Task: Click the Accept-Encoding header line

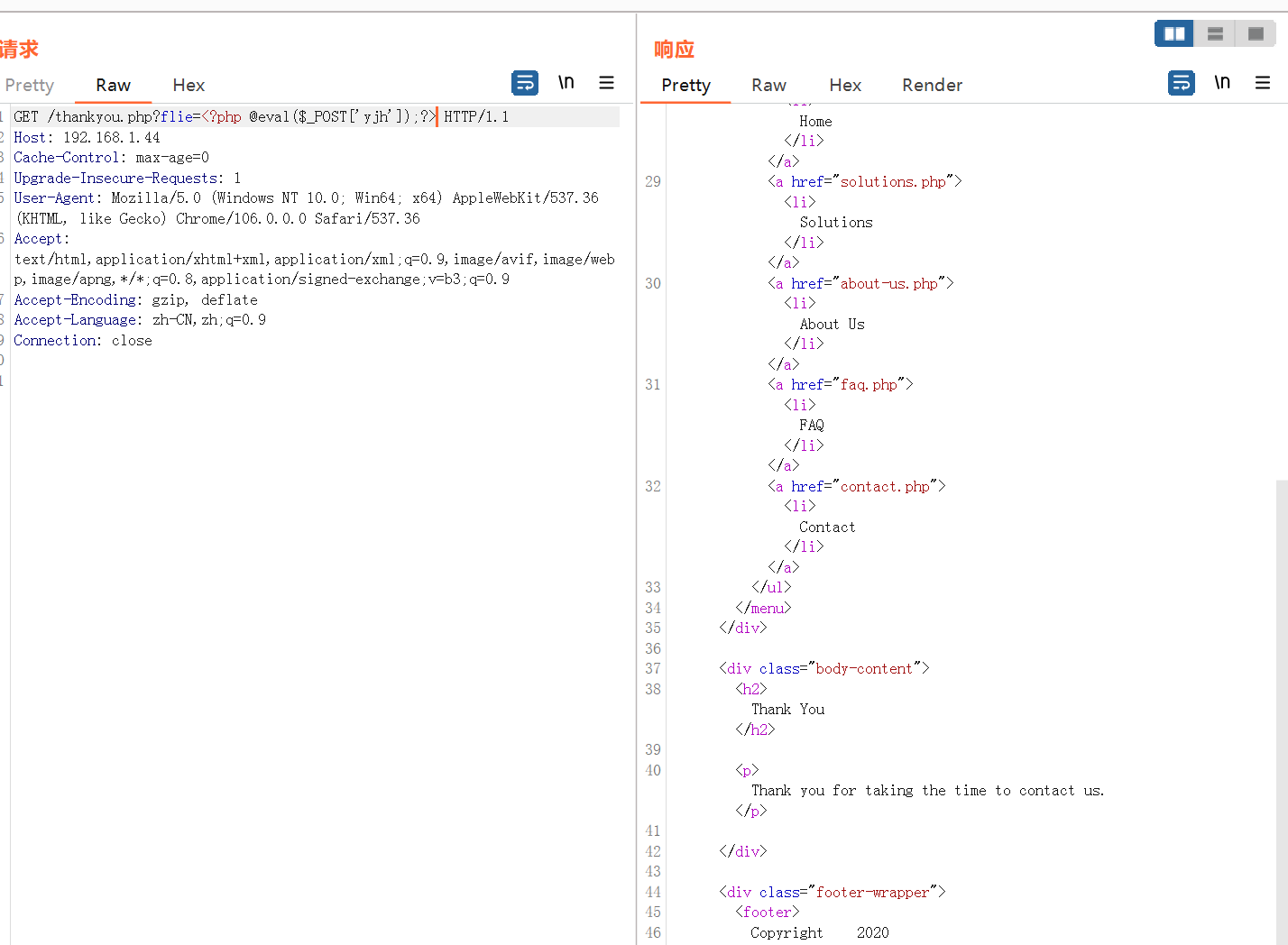Action: tap(135, 299)
